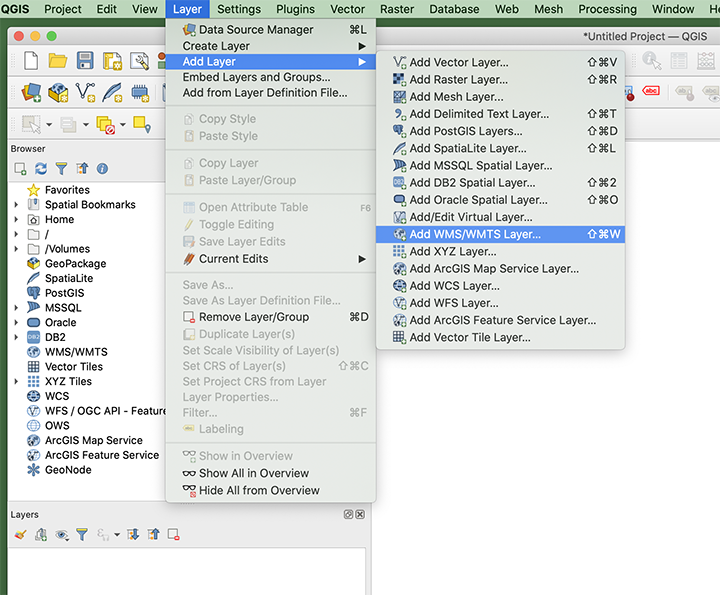This screenshot has height=595, width=720.
Task: Select GeoNode in the Browser tree
Action: pyautogui.click(x=68, y=470)
